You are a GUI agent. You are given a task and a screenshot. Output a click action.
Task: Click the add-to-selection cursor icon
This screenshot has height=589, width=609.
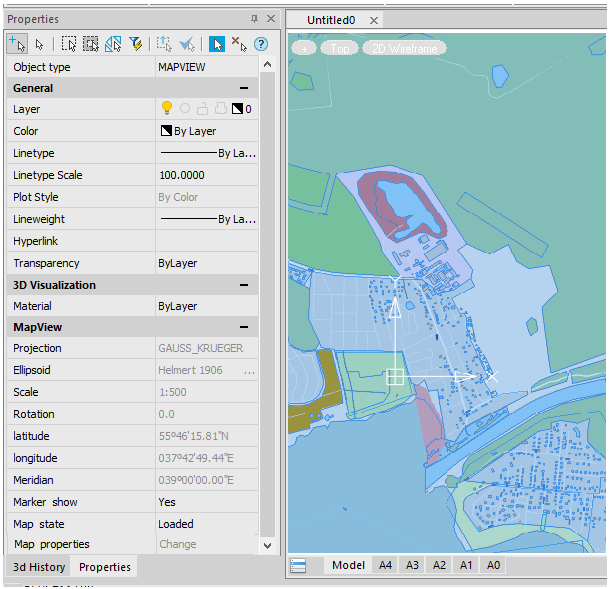(x=16, y=43)
